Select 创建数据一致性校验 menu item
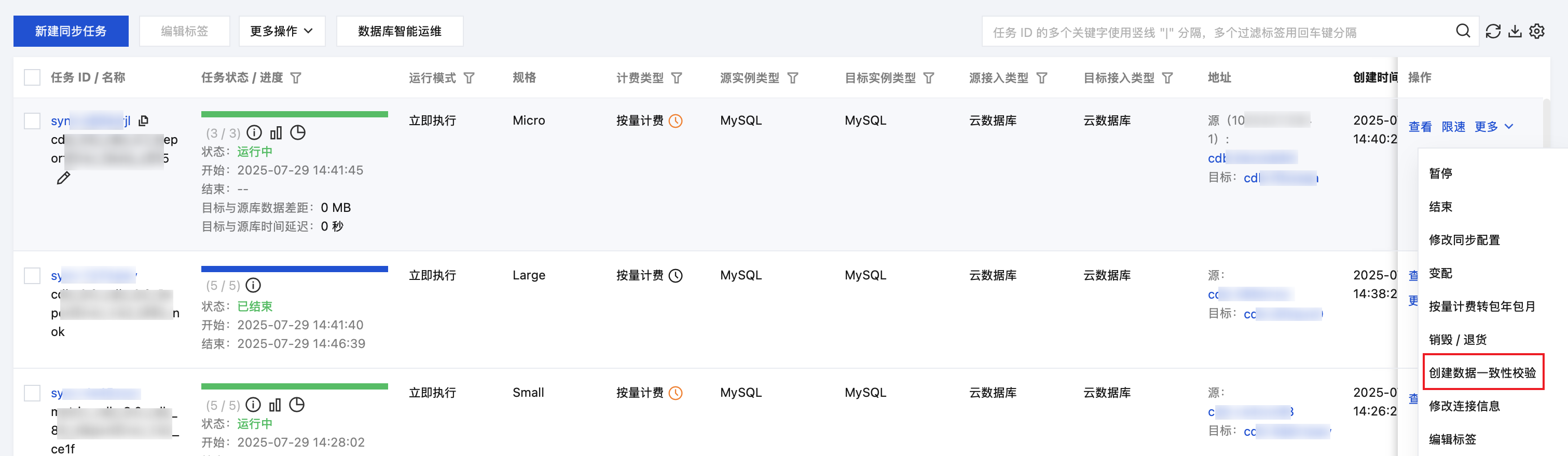The height and width of the screenshot is (456, 1568). coord(1482,372)
